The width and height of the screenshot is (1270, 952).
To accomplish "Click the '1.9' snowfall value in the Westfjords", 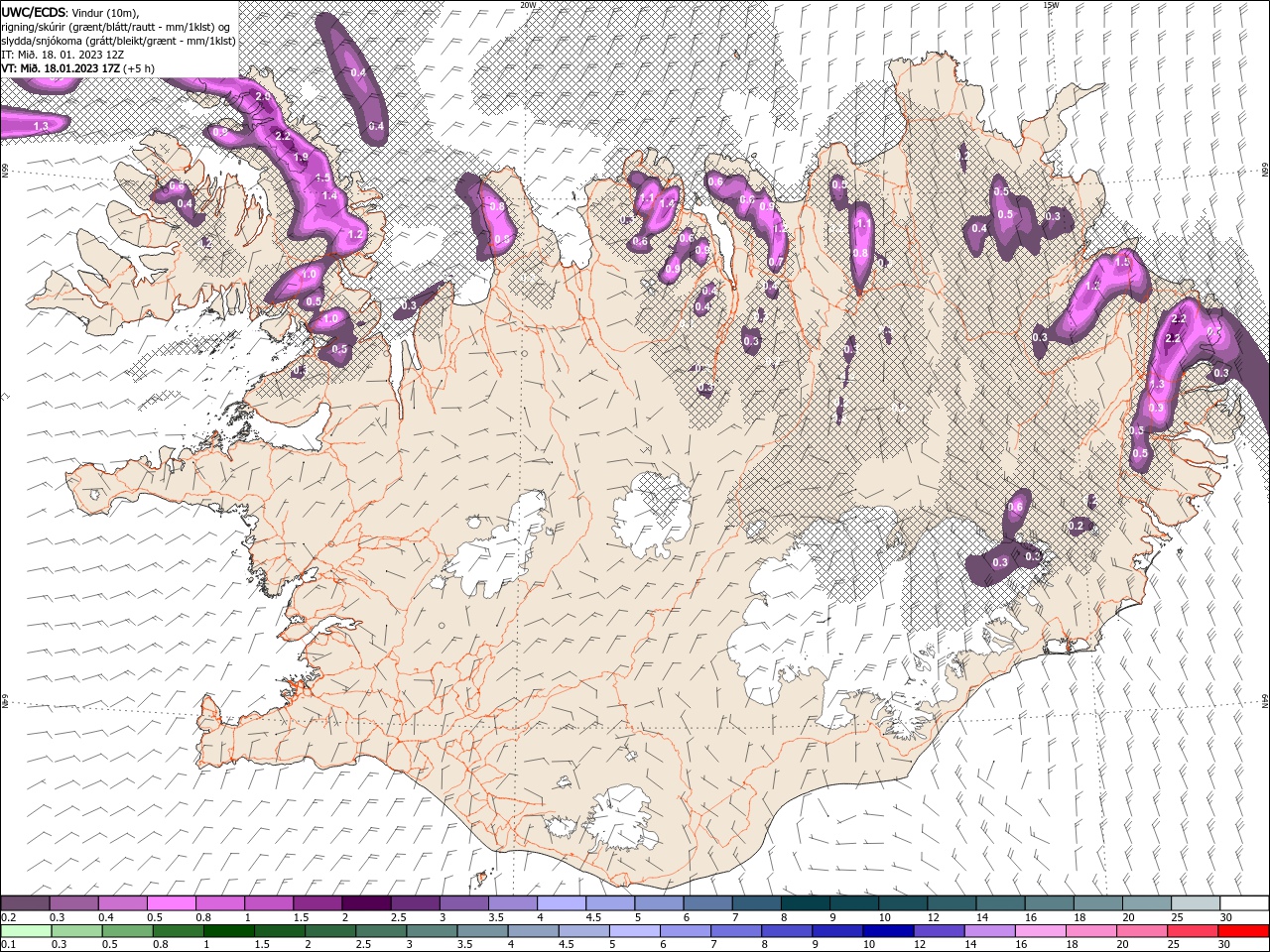I will click(x=302, y=157).
